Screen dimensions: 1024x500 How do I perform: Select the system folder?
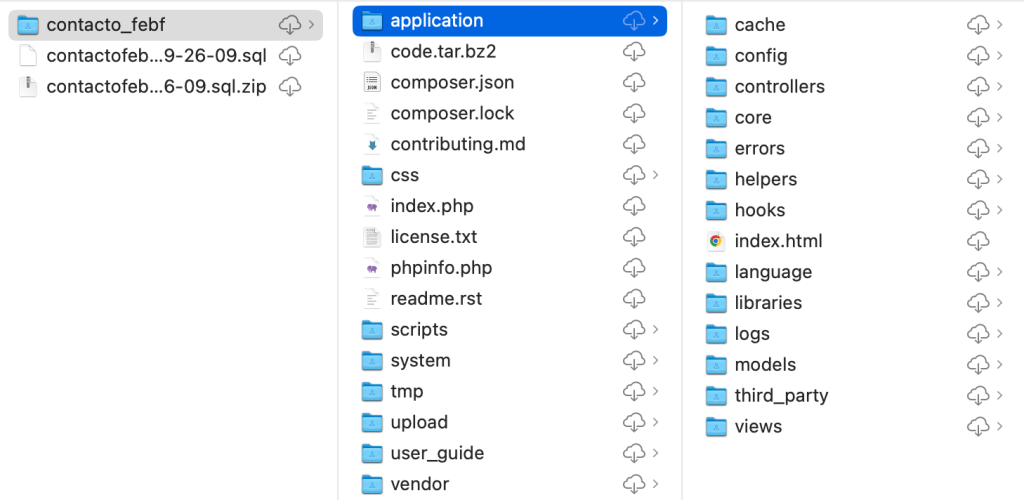pos(420,361)
